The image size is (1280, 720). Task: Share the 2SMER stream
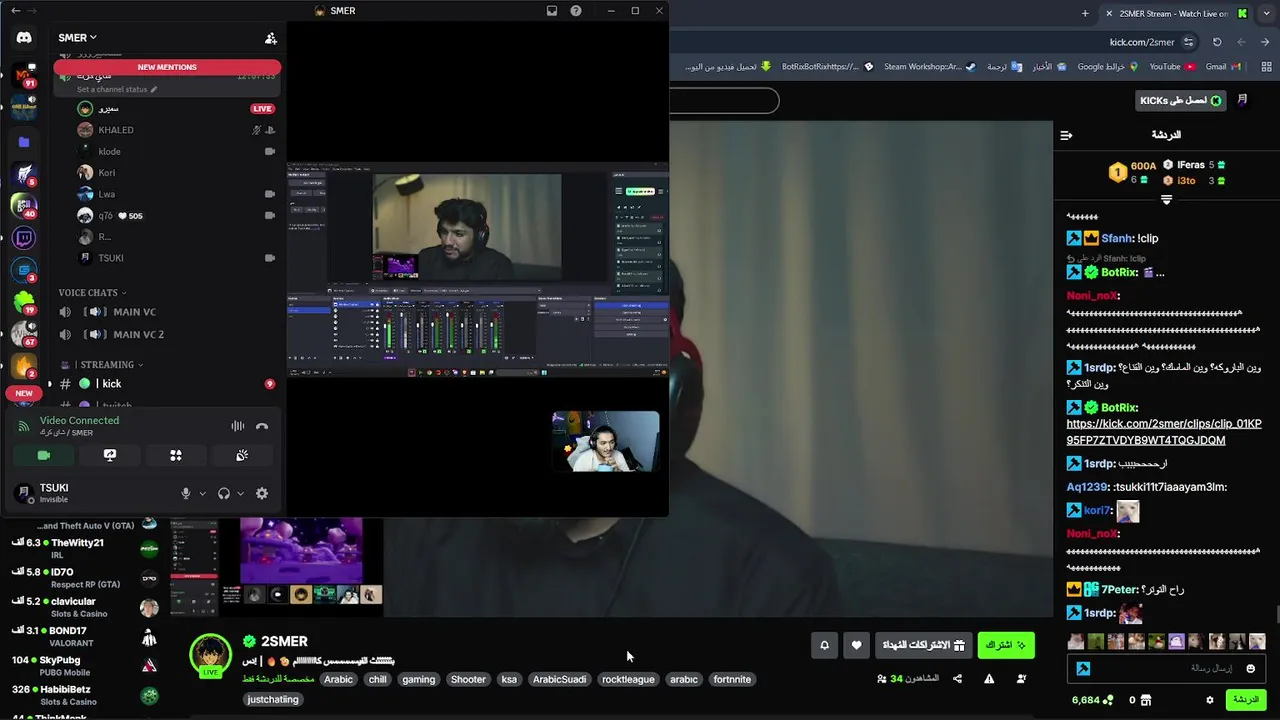(x=957, y=679)
